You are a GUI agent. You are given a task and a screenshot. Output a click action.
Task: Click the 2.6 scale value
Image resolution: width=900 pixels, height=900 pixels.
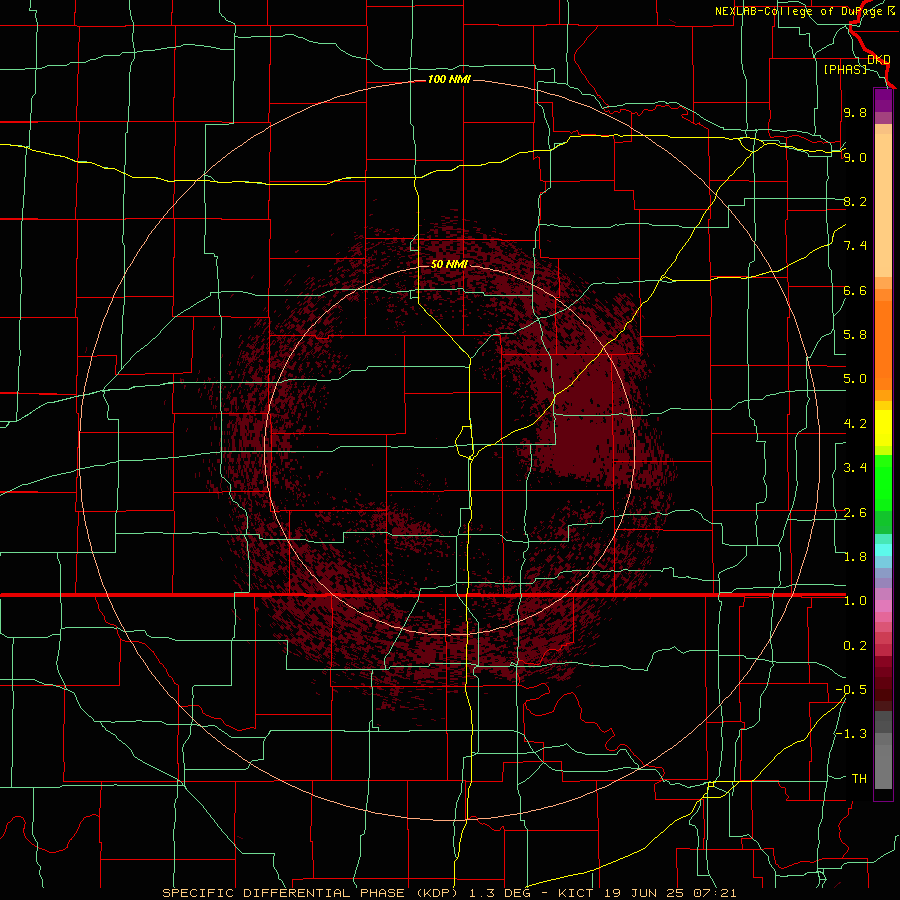click(x=855, y=513)
